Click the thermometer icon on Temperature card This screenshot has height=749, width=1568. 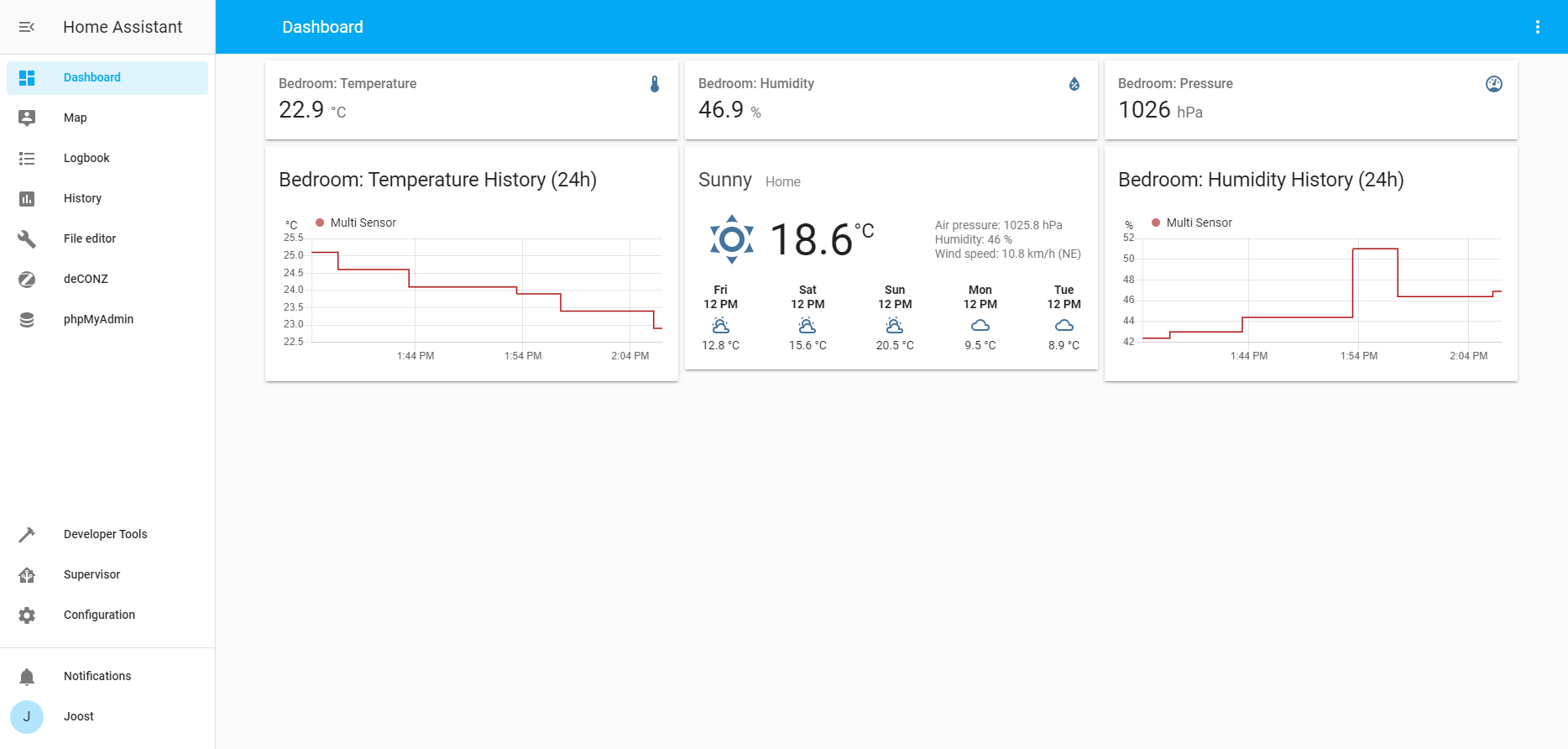(x=655, y=84)
